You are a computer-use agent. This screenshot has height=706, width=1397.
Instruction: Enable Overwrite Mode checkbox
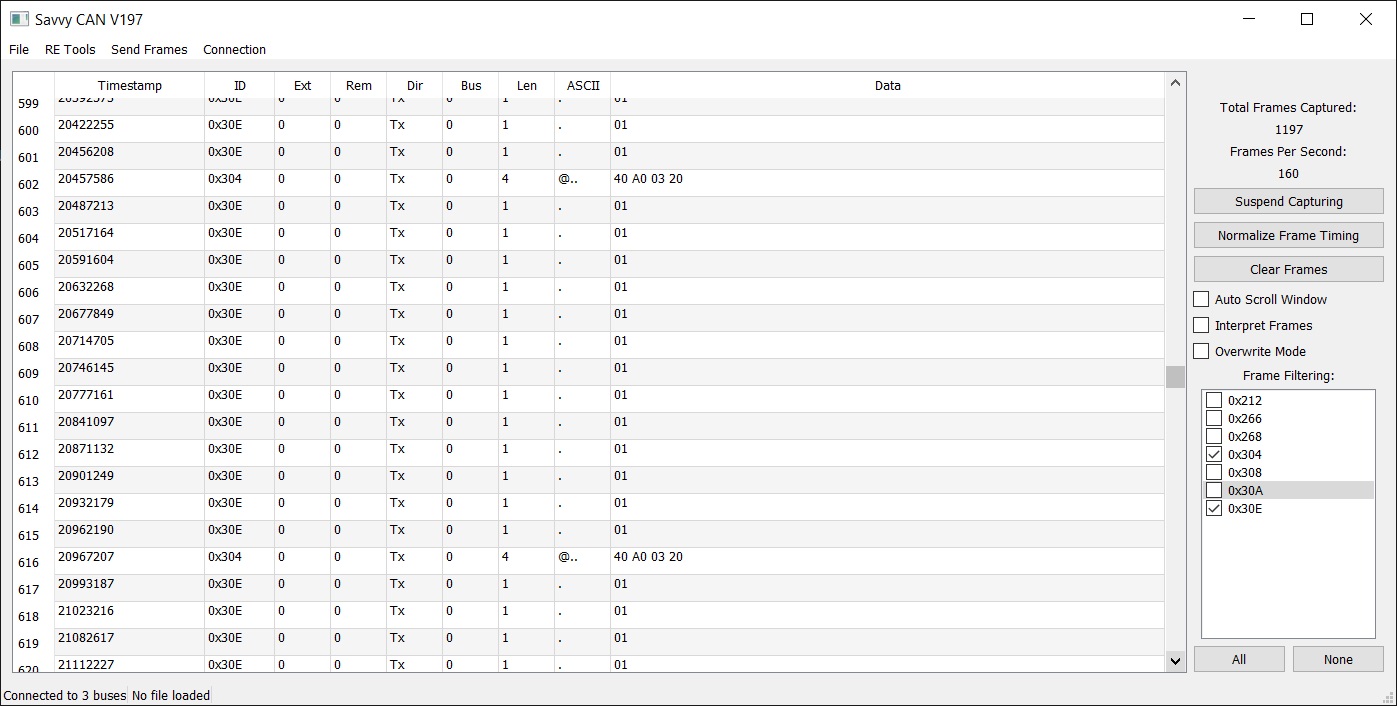(1202, 351)
